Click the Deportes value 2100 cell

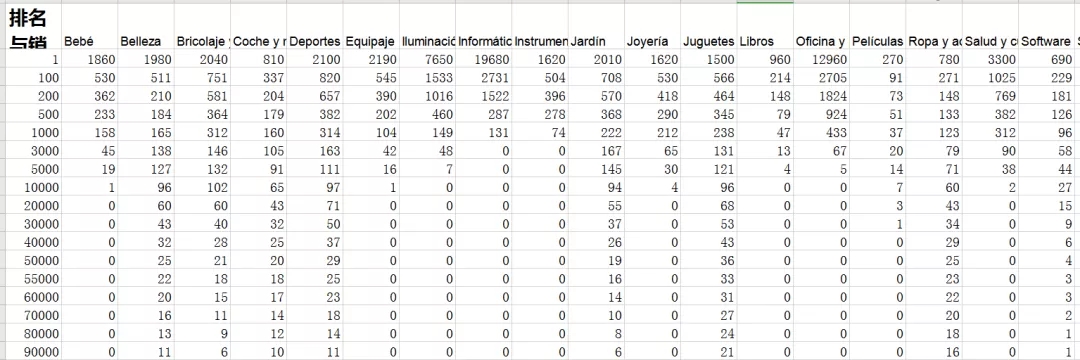point(315,60)
